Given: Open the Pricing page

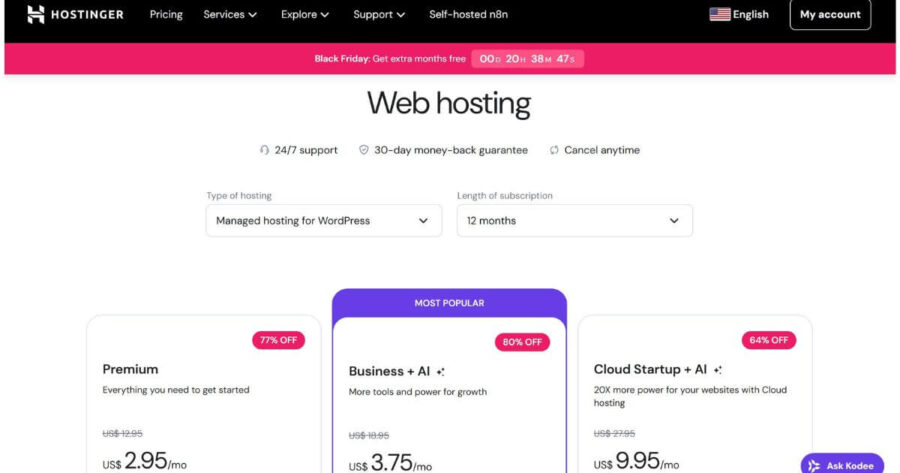Looking at the screenshot, I should click(166, 14).
